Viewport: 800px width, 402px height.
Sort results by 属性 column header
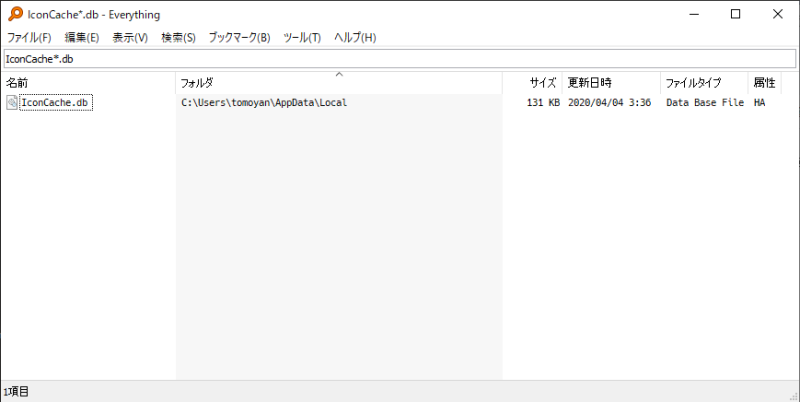click(x=764, y=83)
